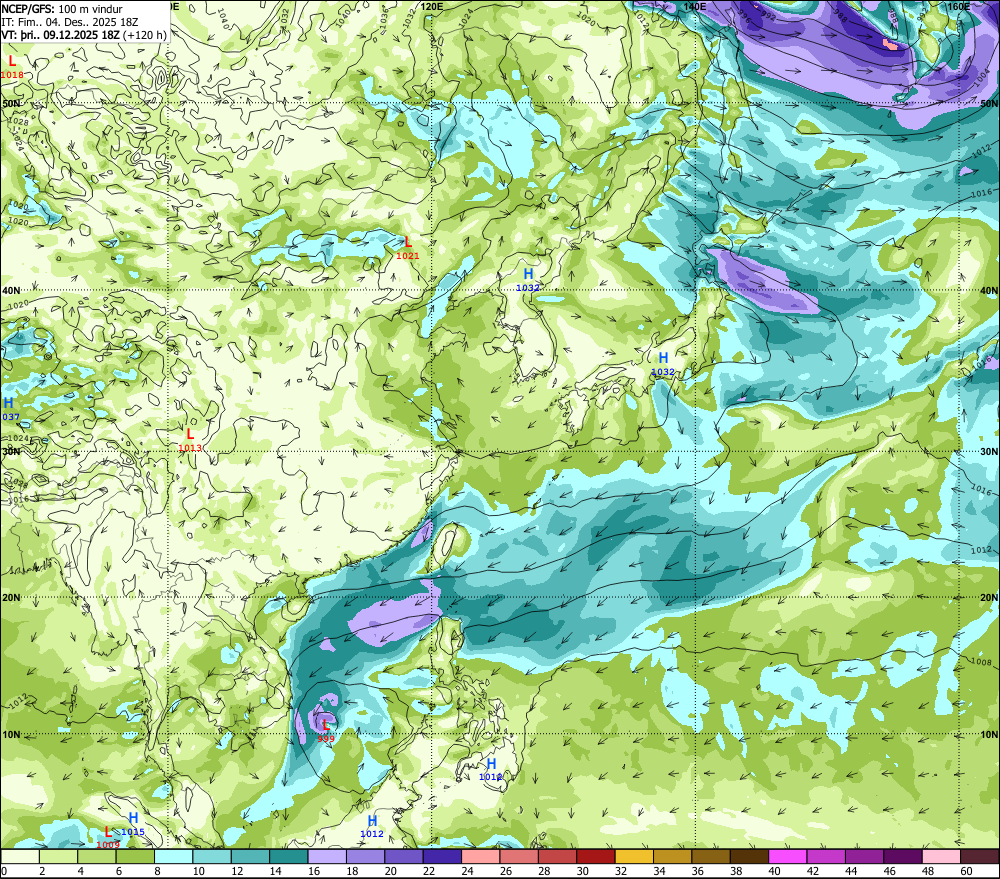Click the H 1032 marker over Japan
The width and height of the screenshot is (1000, 879).
pyautogui.click(x=663, y=364)
